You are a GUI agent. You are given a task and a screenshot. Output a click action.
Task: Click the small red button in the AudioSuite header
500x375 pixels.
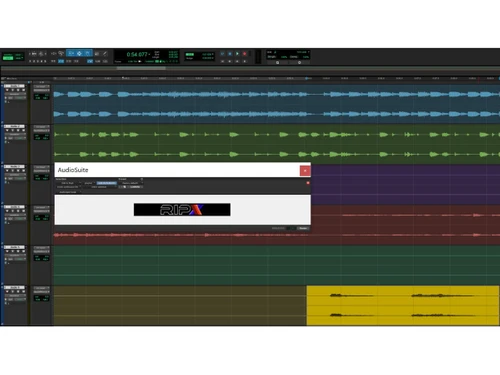(x=308, y=183)
